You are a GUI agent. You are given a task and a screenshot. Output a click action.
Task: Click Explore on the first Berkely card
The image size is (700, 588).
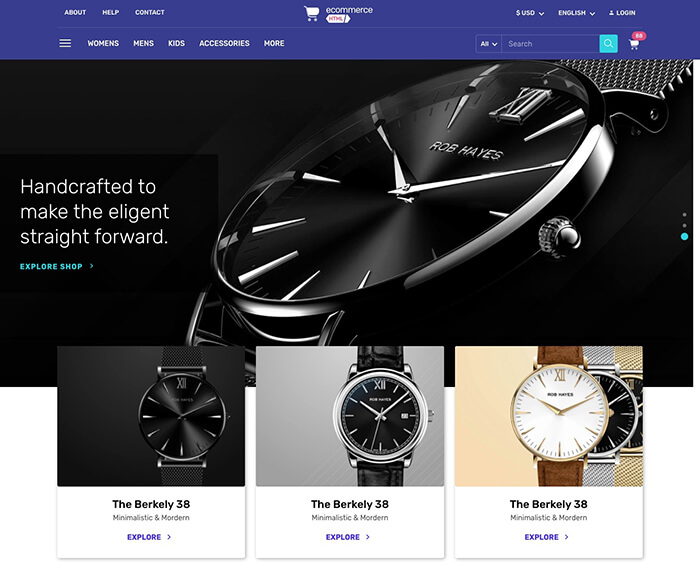click(144, 537)
